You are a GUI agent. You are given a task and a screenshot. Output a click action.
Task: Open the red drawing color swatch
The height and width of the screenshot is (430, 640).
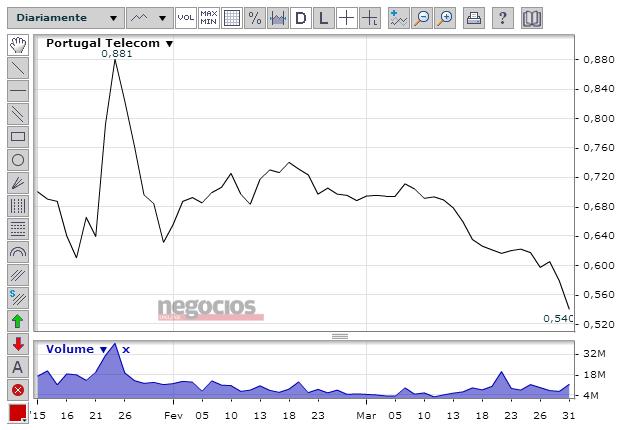pos(18,413)
